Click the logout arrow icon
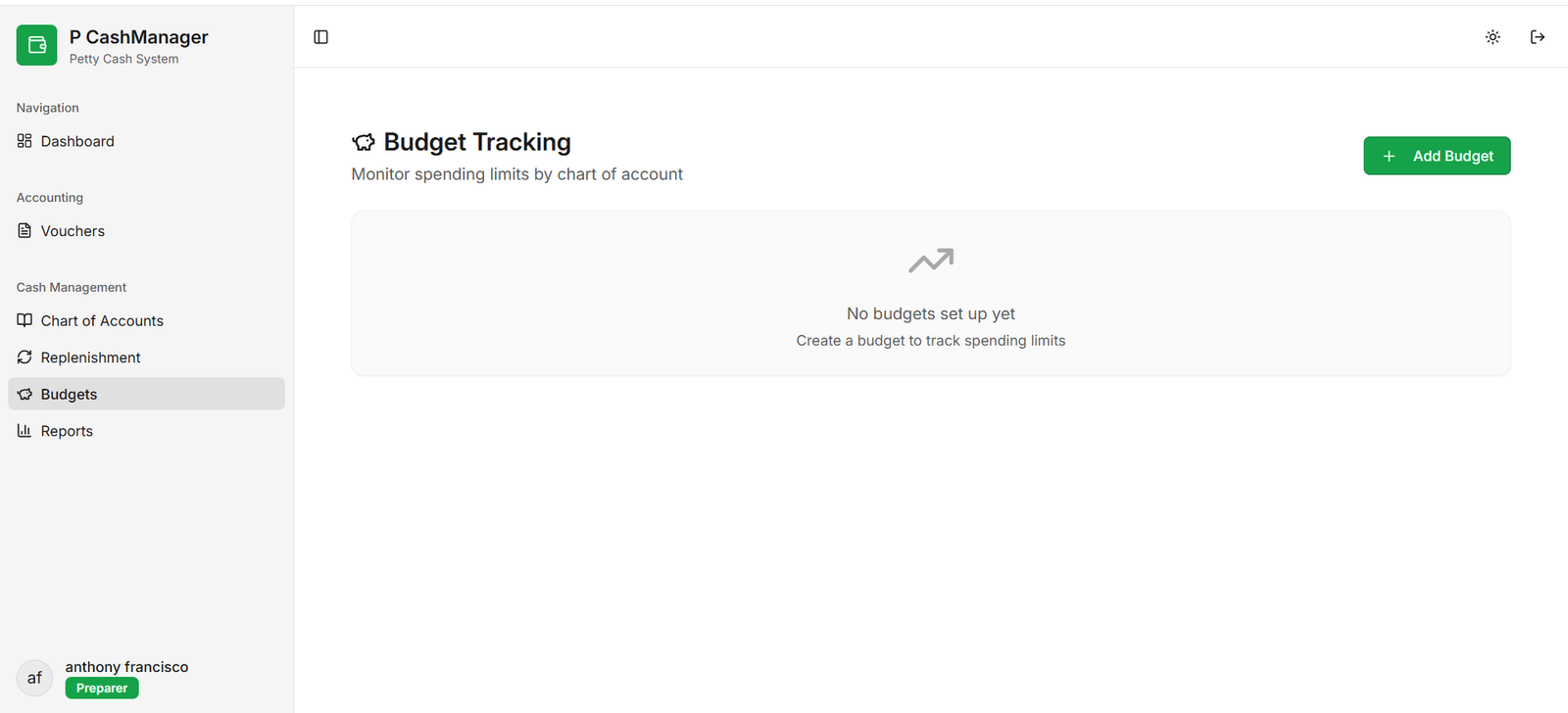1568x713 pixels. tap(1538, 37)
